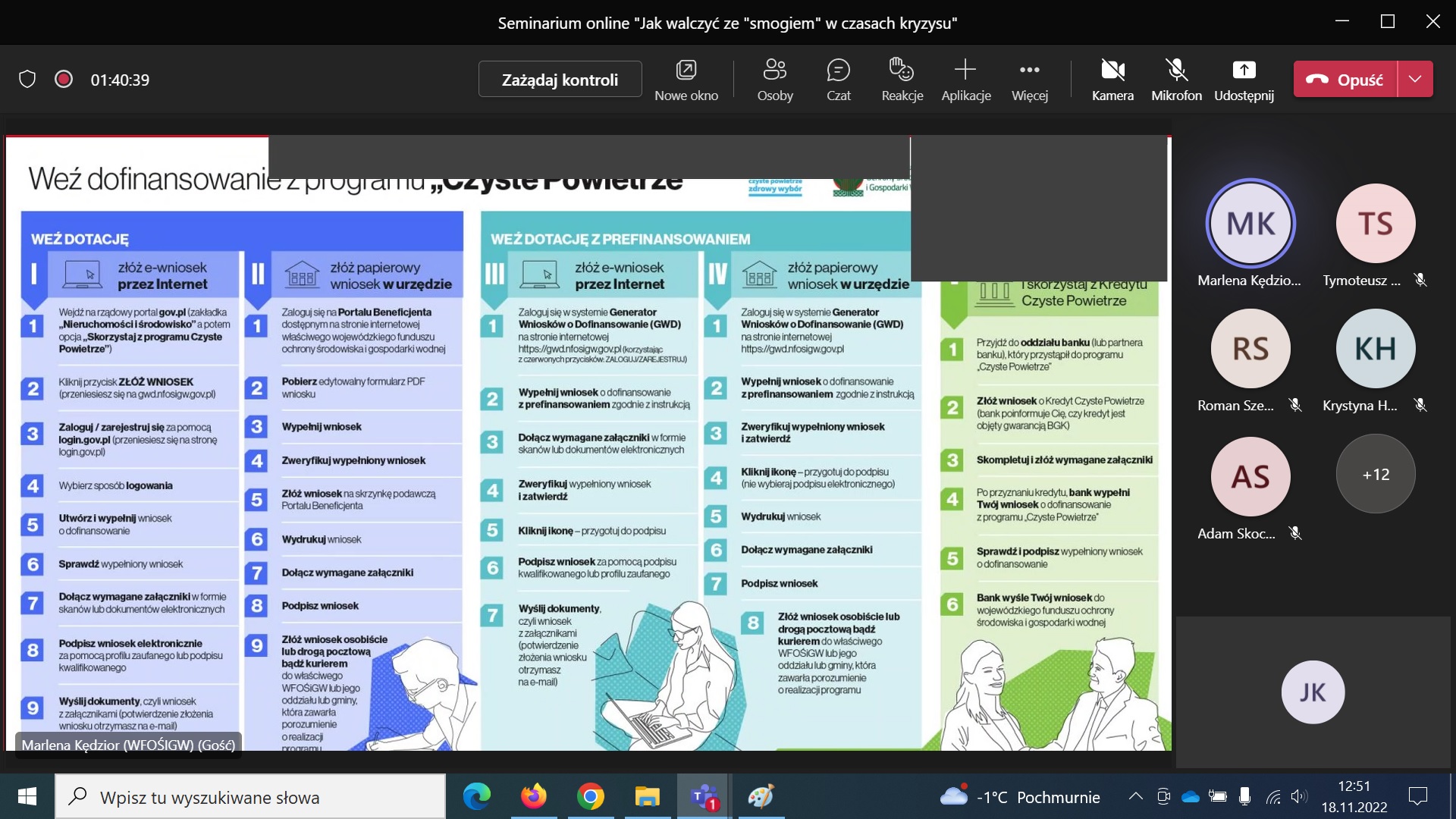Viewport: 1456px width, 819px height.
Task: Open the Wi-Fi network tray icon
Action: point(1273,796)
